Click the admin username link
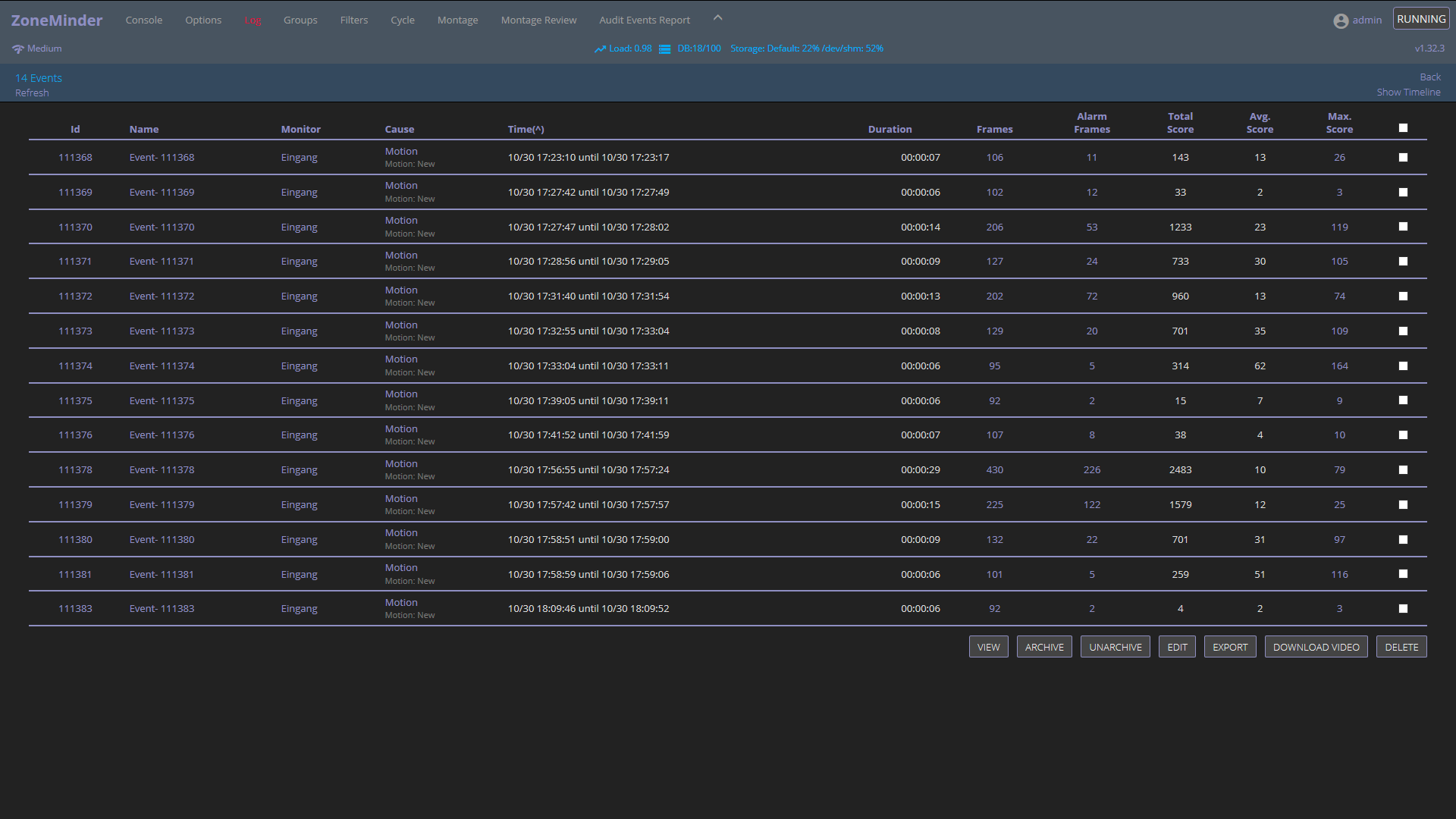1456x819 pixels. click(1367, 20)
